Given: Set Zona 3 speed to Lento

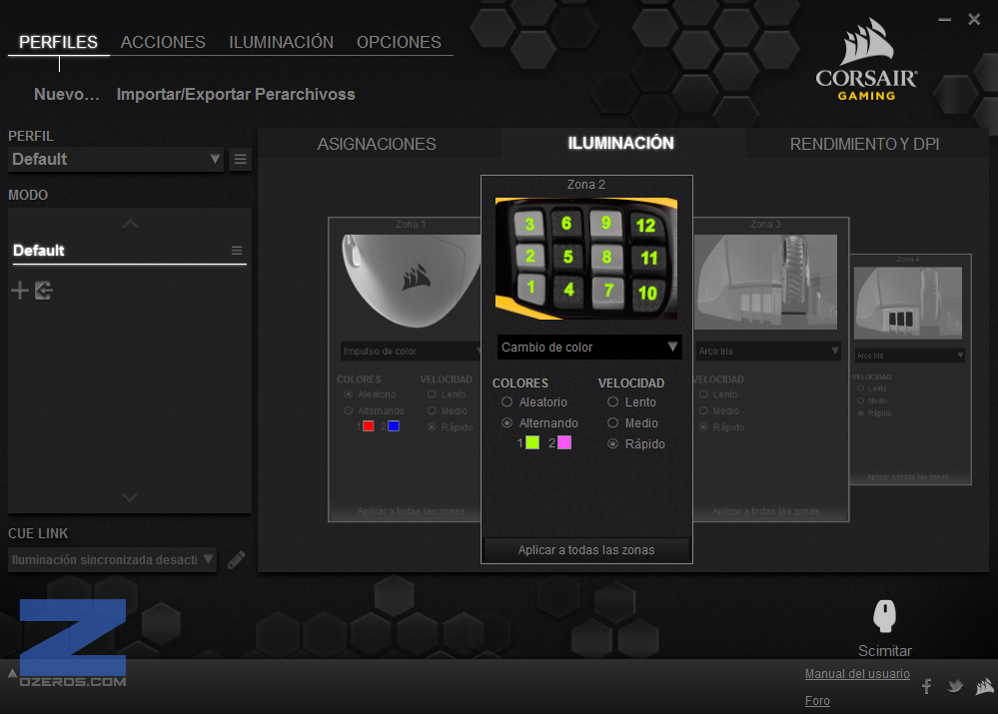Looking at the screenshot, I should (703, 395).
